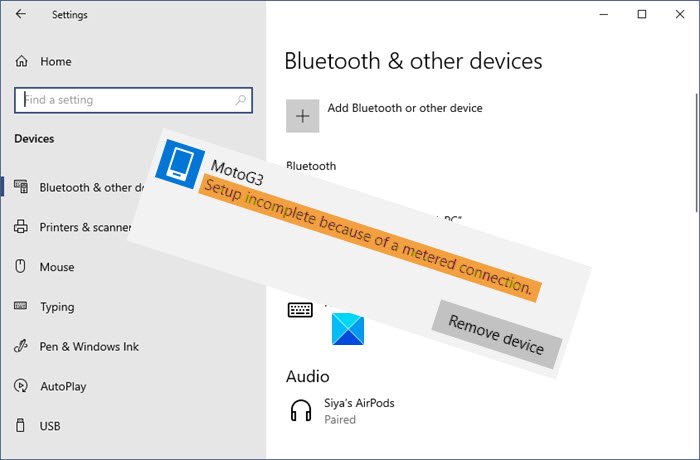Viewport: 700px width, 460px height.
Task: Minimize the Settings window
Action: click(x=604, y=14)
